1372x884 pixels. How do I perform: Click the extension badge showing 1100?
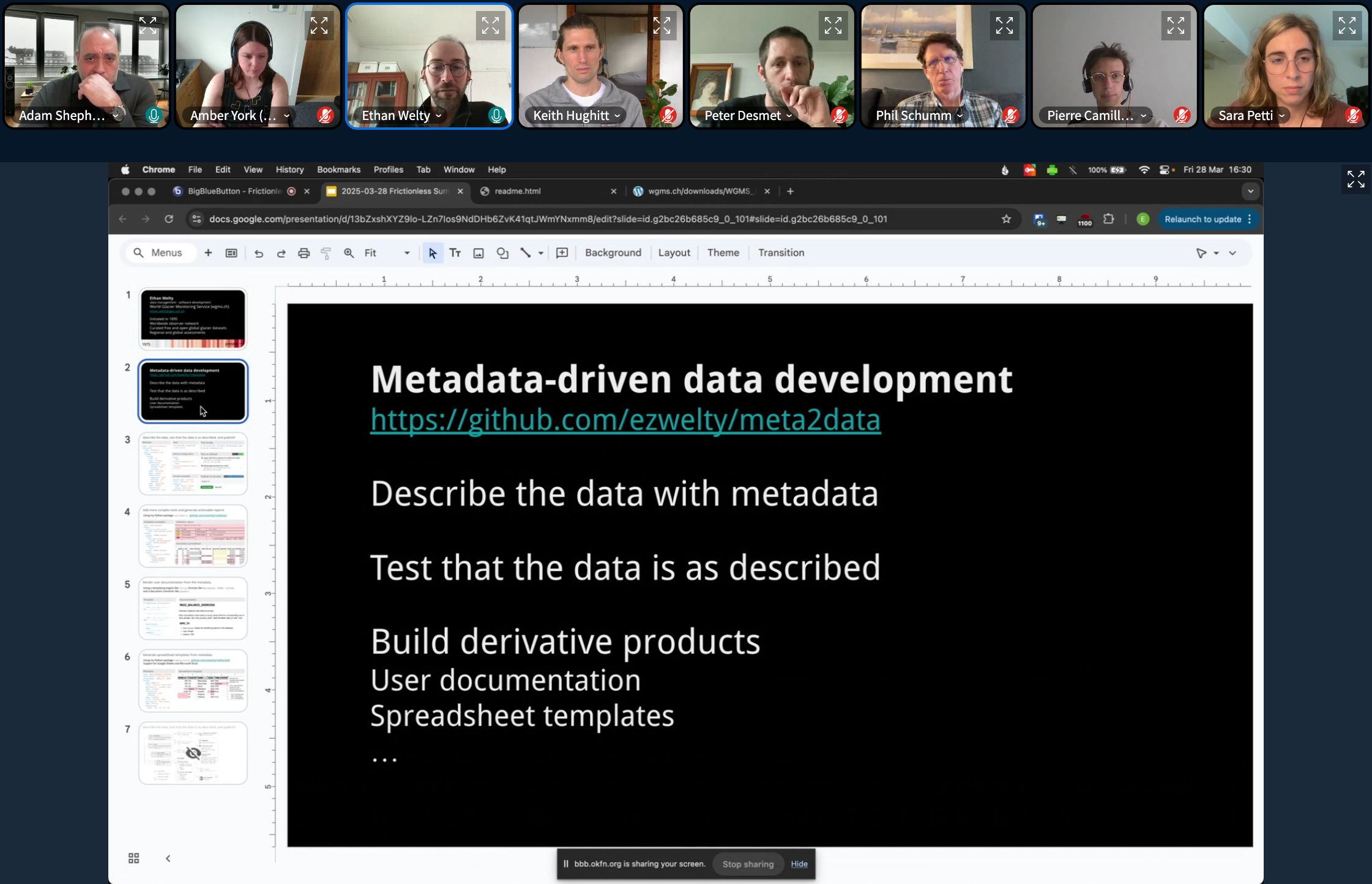tap(1085, 220)
